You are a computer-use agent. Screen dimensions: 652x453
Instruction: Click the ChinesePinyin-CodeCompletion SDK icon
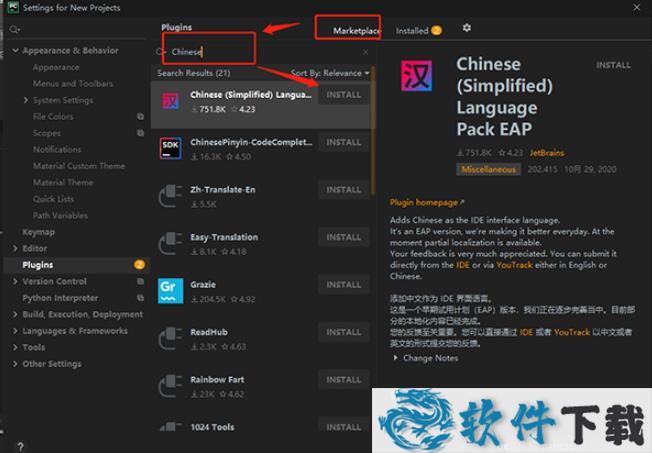point(171,149)
